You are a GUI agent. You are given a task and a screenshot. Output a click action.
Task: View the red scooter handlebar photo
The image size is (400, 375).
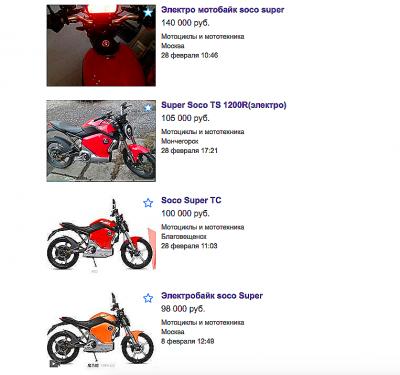[x=101, y=45]
